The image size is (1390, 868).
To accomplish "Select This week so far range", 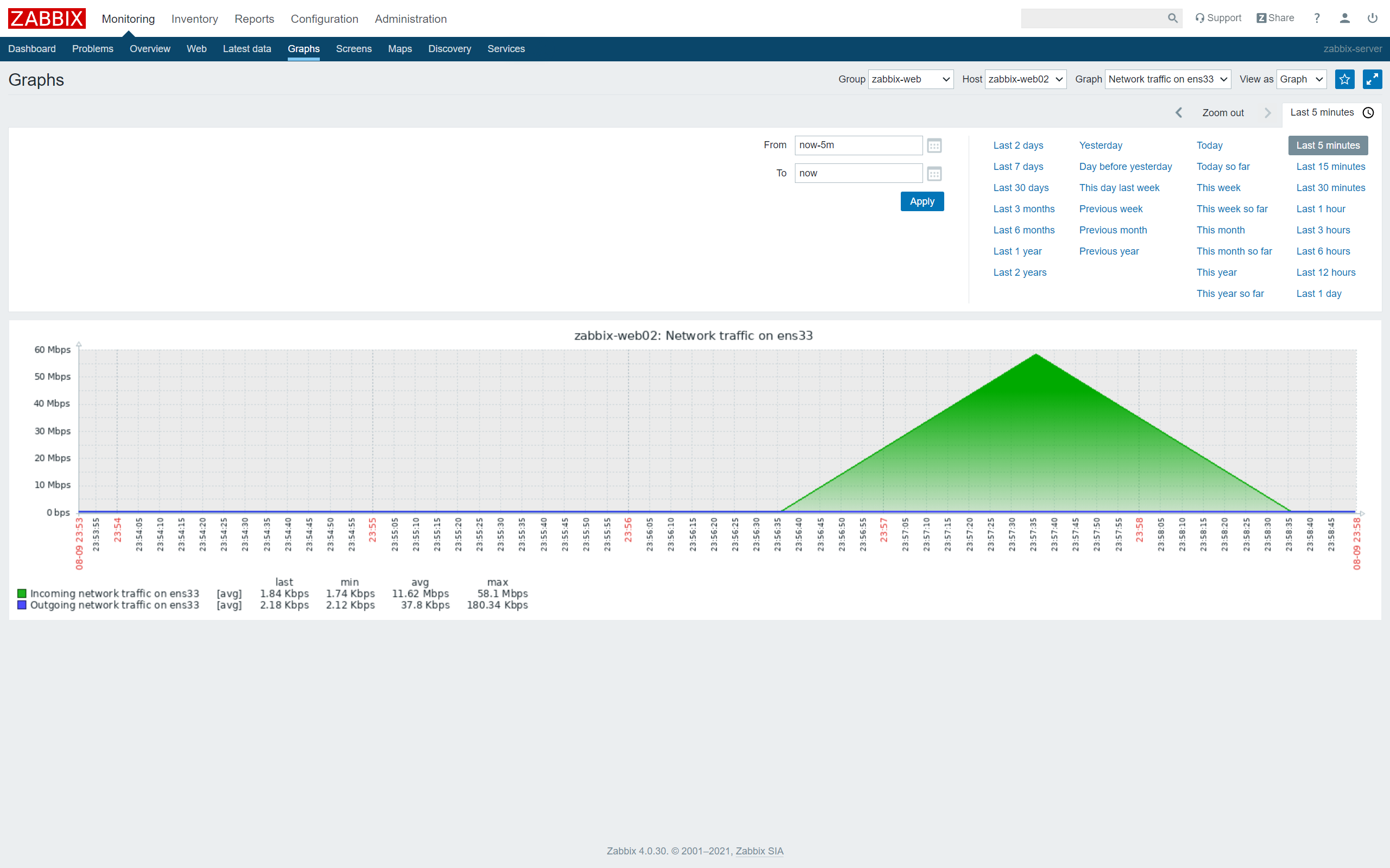I will pyautogui.click(x=1232, y=209).
